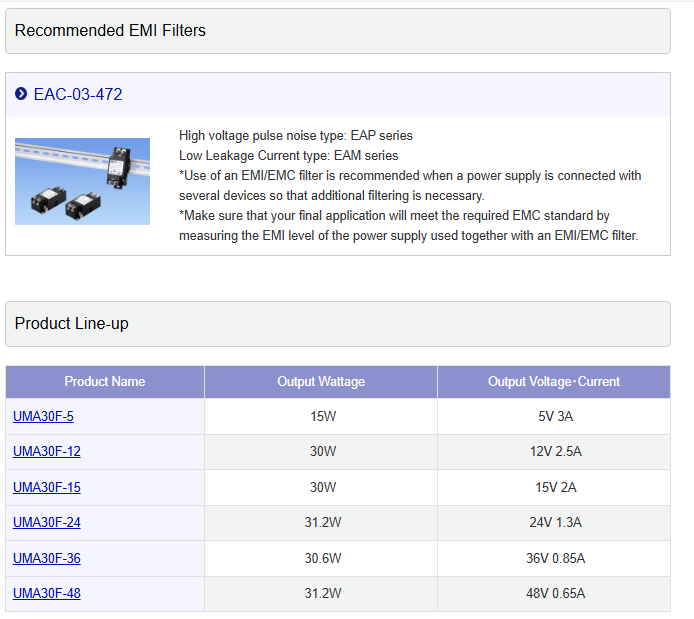
Task: Click the 5V 3A output cell
Action: click(x=555, y=417)
